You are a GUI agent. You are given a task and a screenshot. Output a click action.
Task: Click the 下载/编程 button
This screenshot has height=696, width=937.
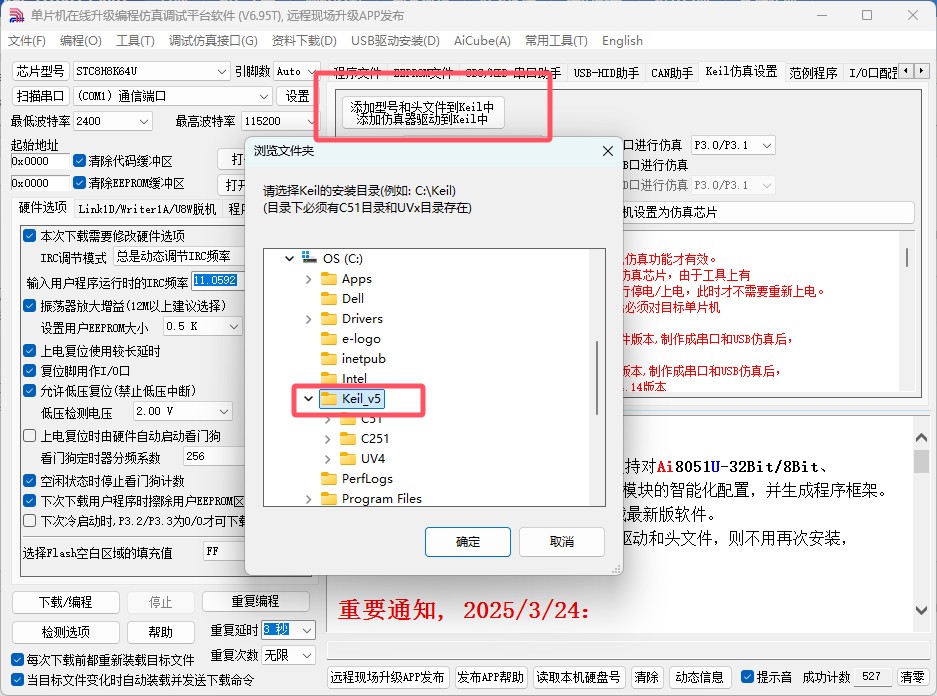click(66, 602)
